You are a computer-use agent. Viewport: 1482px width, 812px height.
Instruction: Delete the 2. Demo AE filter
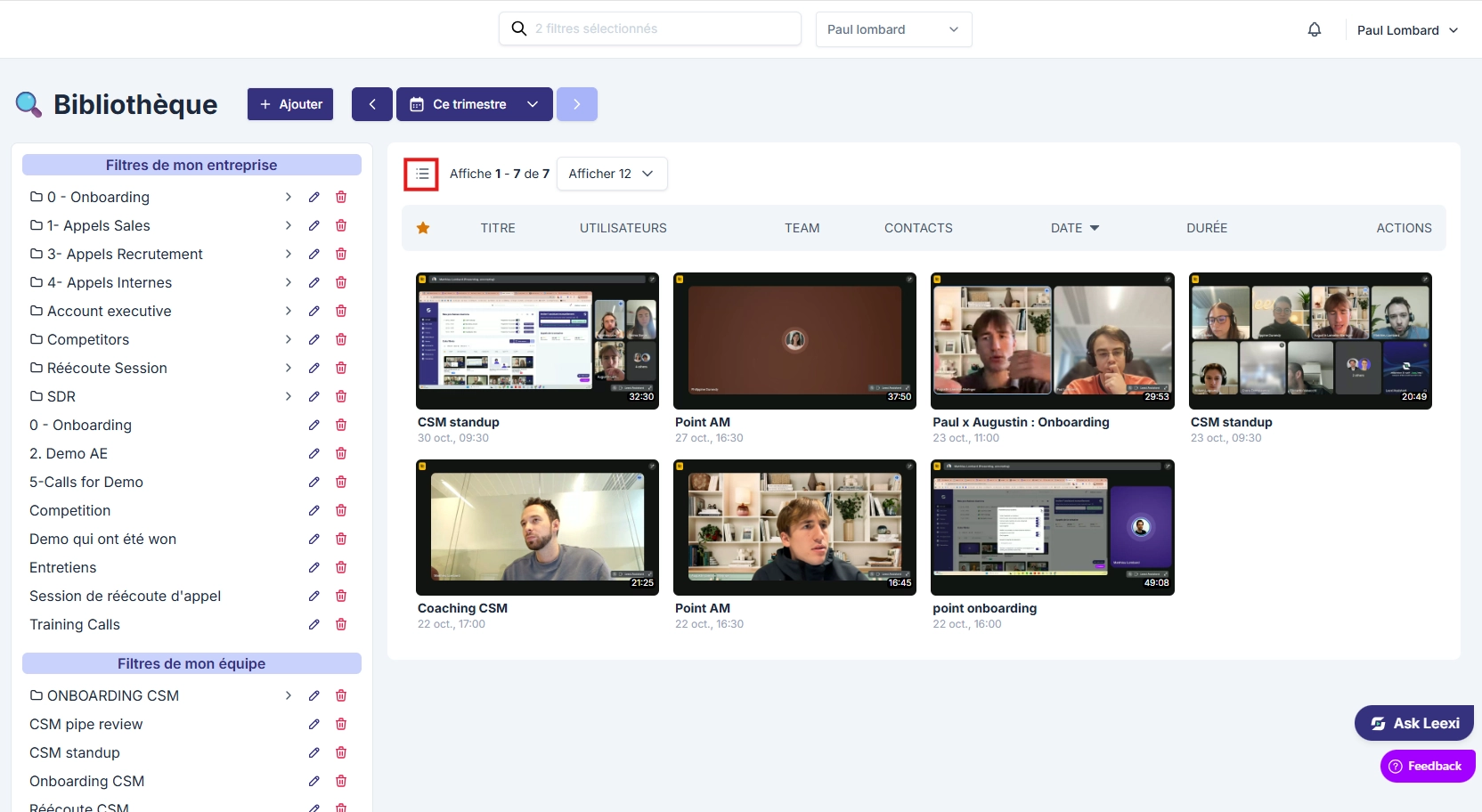(x=341, y=453)
